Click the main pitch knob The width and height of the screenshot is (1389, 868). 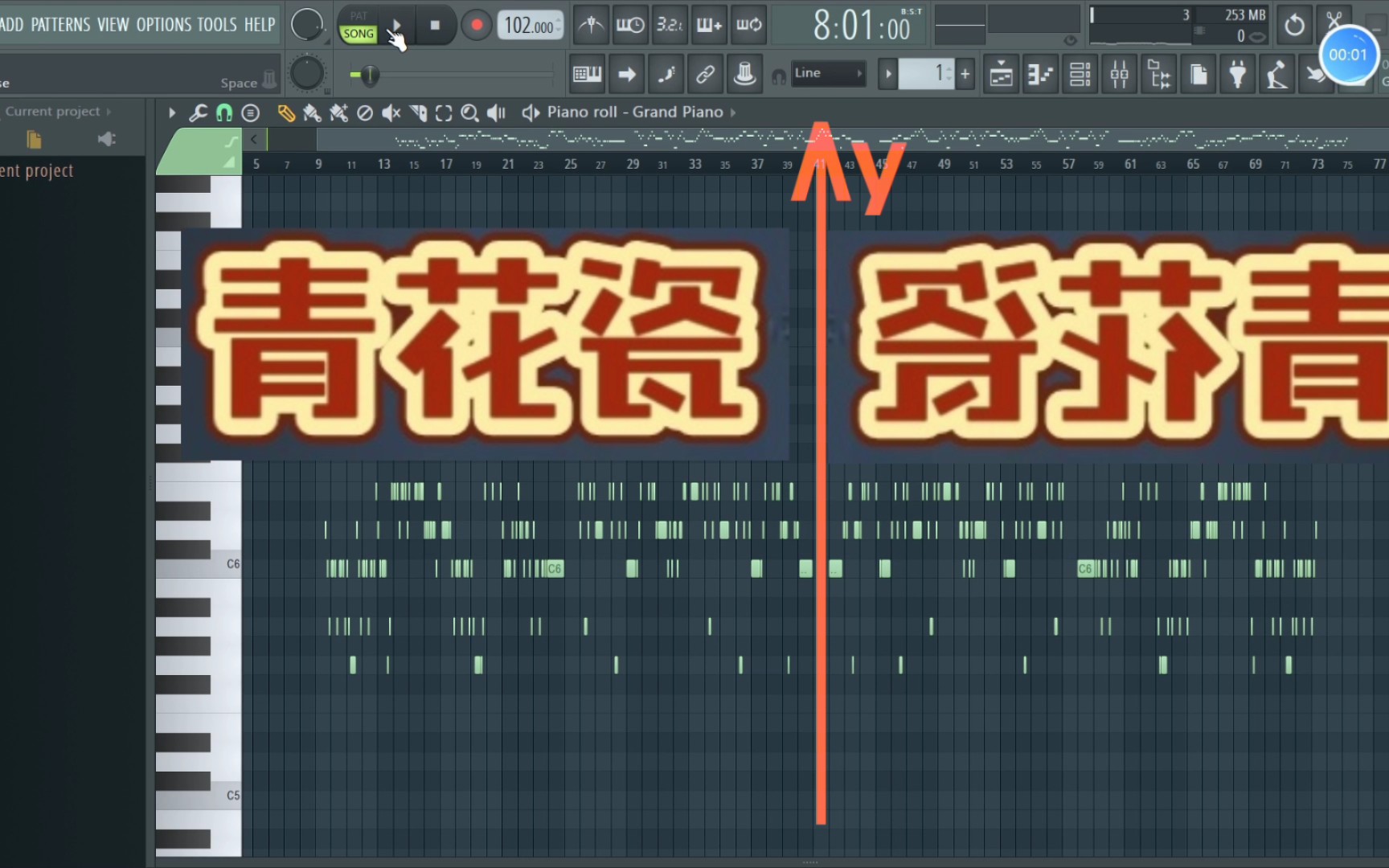click(306, 74)
